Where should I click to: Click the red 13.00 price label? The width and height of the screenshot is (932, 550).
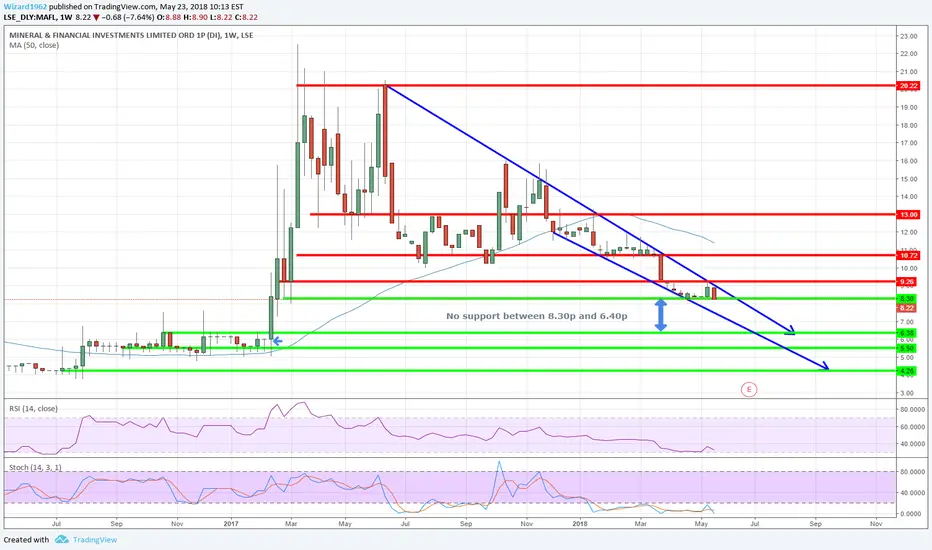click(908, 214)
